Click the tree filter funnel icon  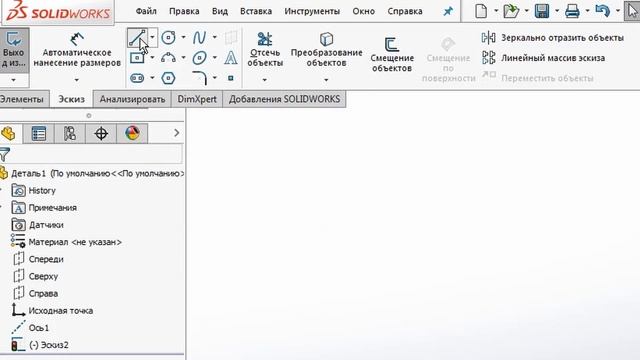point(4,155)
